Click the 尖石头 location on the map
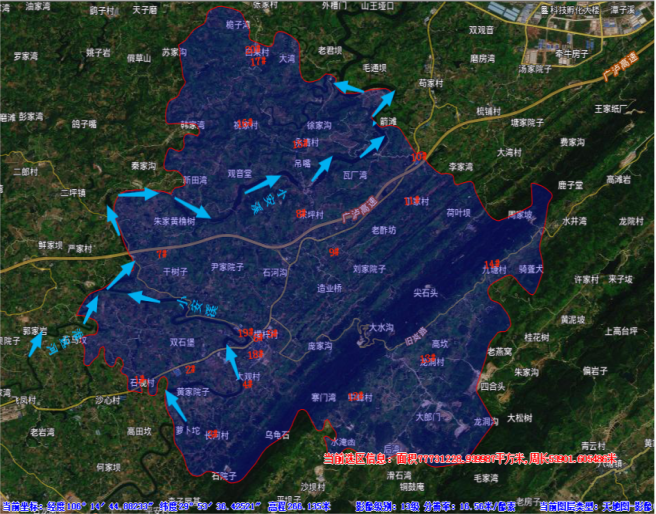The width and height of the screenshot is (656, 514). [426, 293]
